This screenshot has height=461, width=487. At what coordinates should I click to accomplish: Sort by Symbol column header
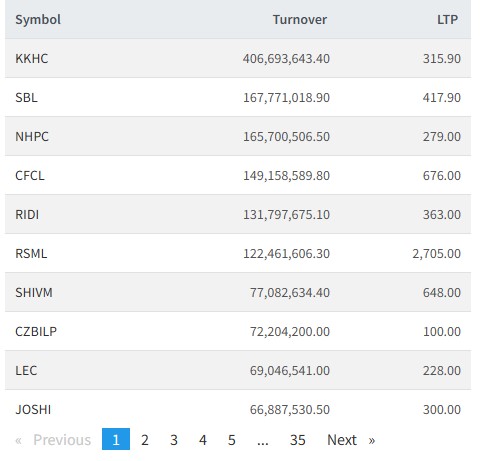pos(38,19)
